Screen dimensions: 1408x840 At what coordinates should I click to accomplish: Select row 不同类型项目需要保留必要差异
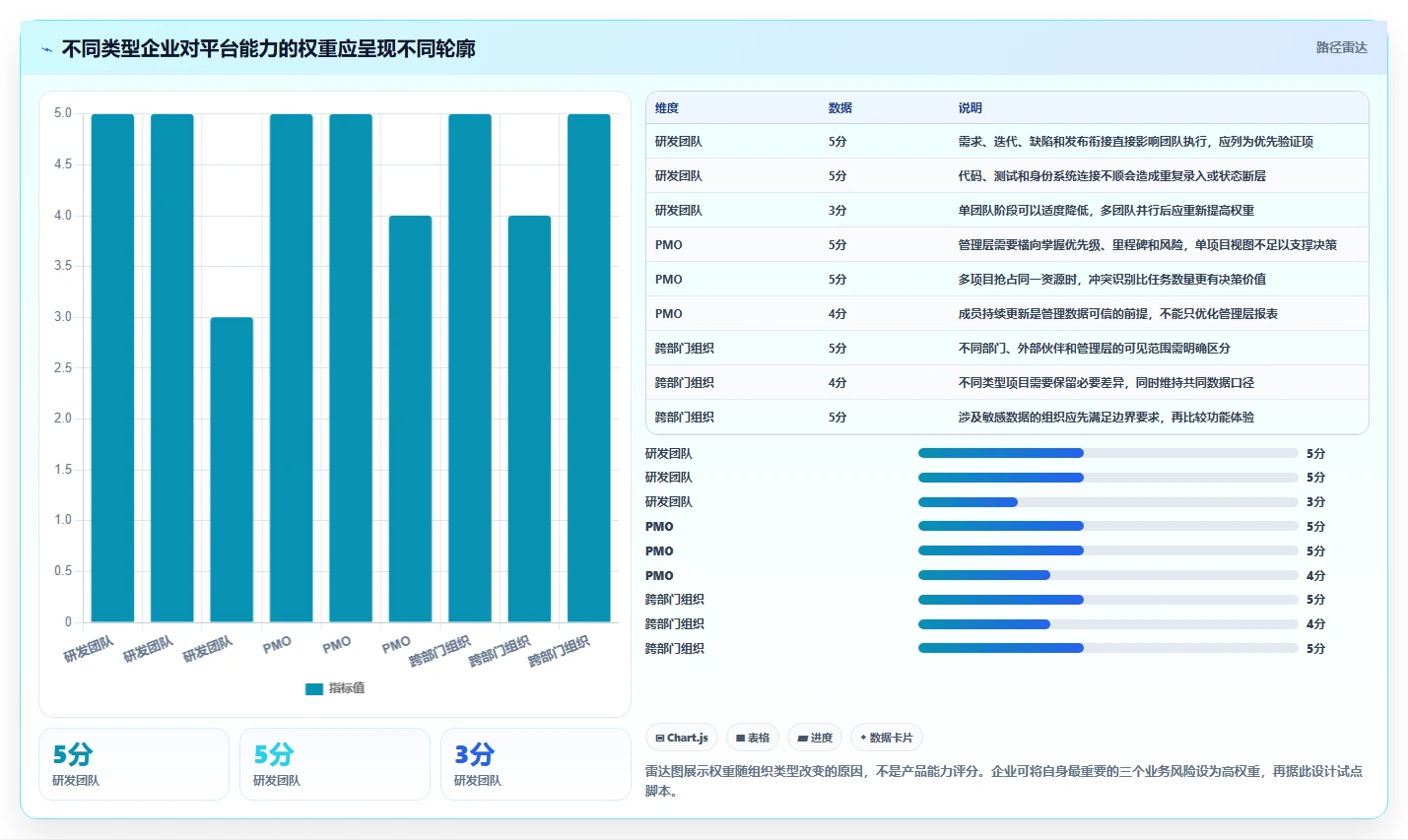click(1007, 382)
